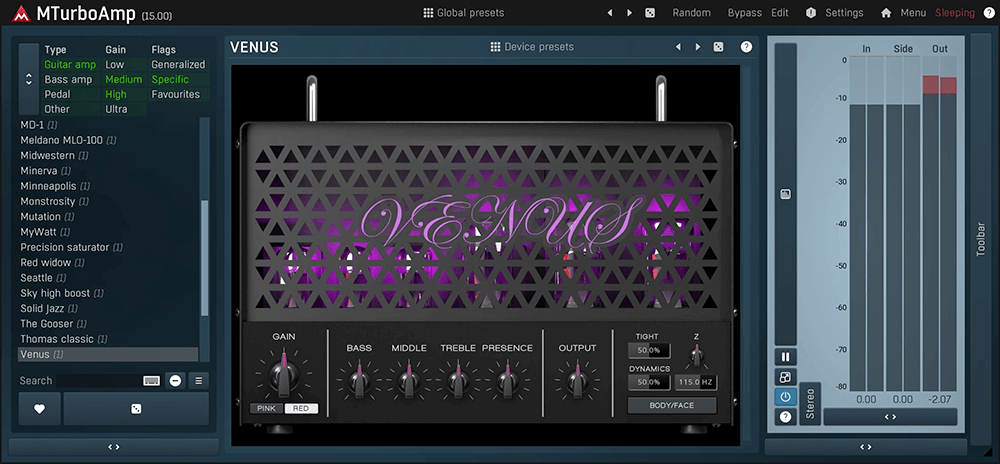Click the top-right help question mark
The image size is (1000, 464).
989,13
